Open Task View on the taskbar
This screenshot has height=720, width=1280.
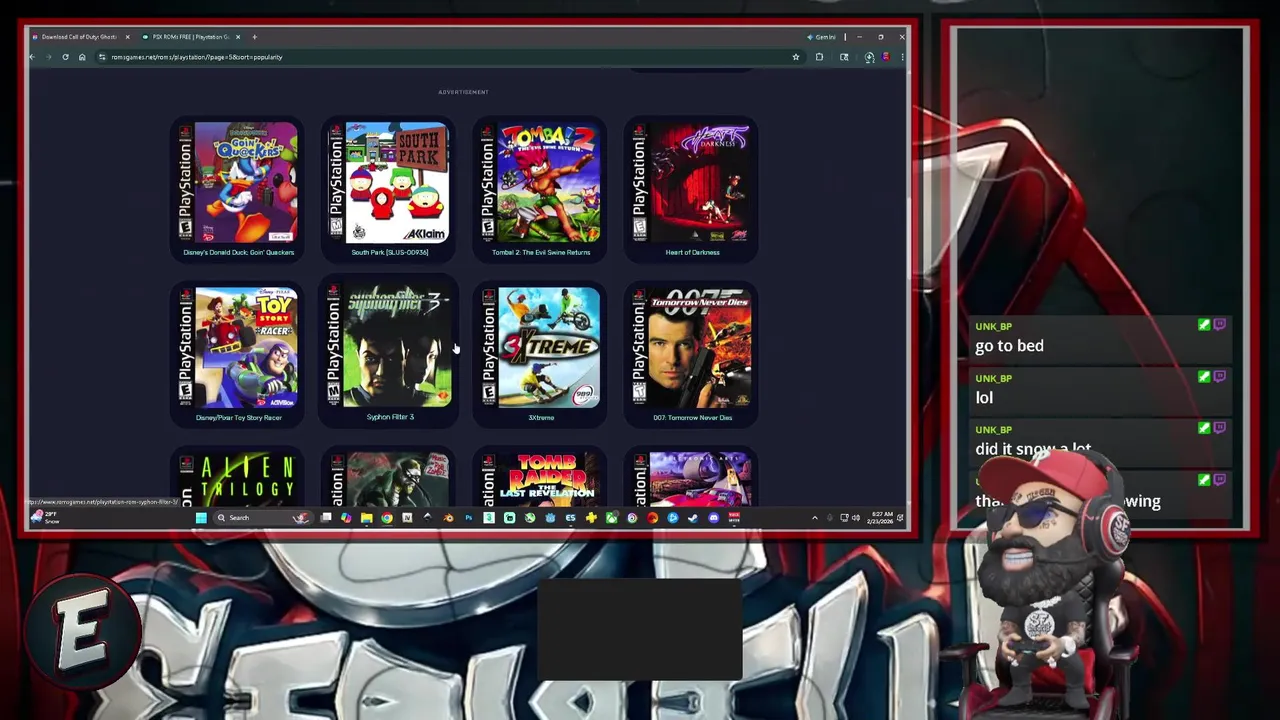[x=326, y=517]
